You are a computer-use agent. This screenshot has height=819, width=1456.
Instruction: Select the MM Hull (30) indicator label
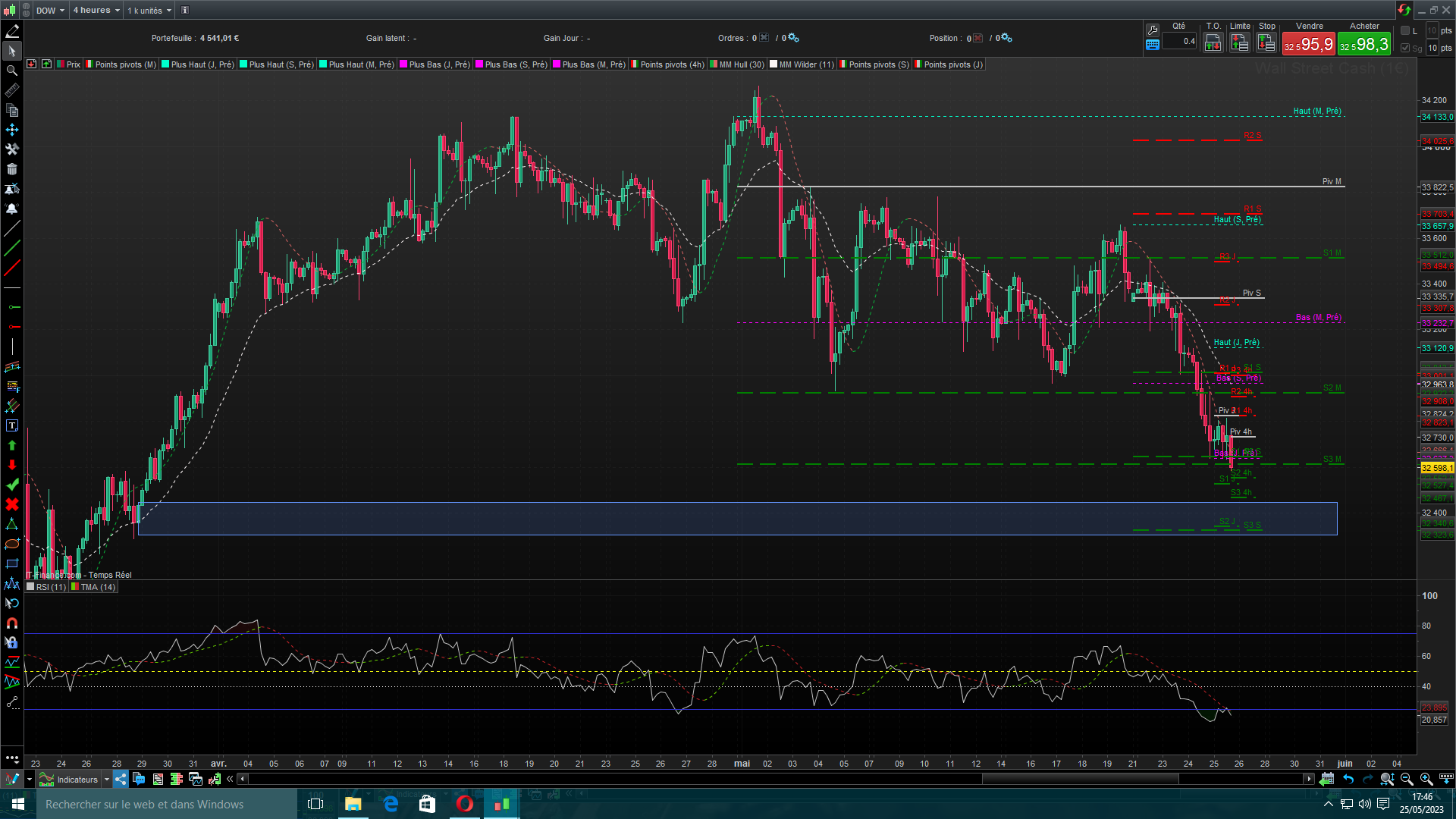click(741, 64)
